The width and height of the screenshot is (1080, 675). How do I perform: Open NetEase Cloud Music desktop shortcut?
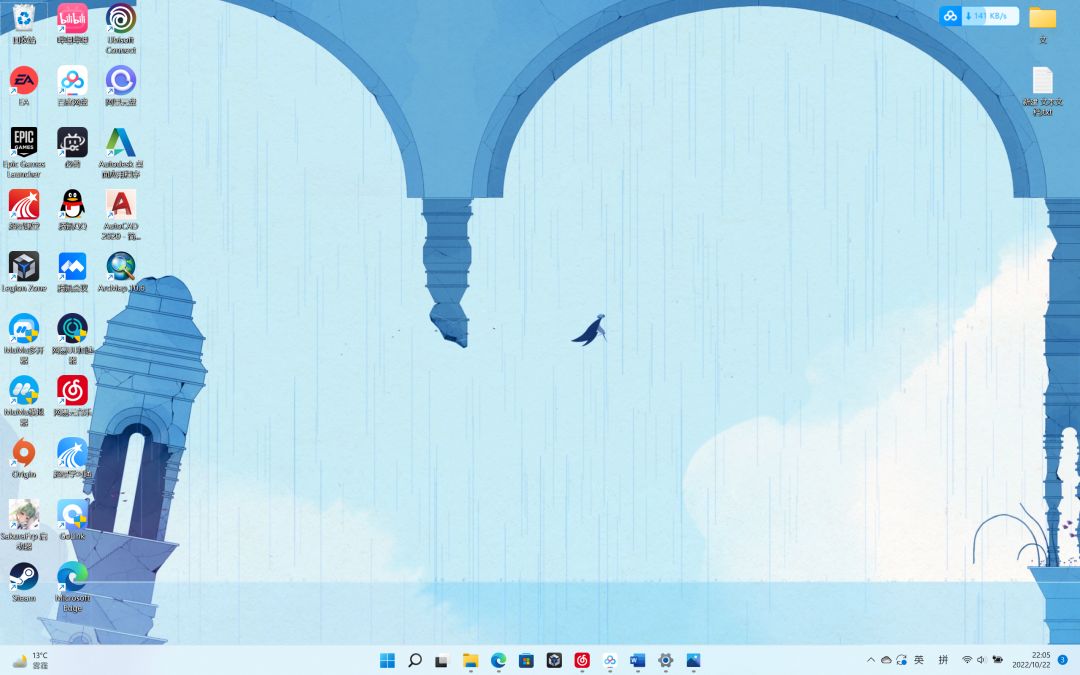(72, 390)
